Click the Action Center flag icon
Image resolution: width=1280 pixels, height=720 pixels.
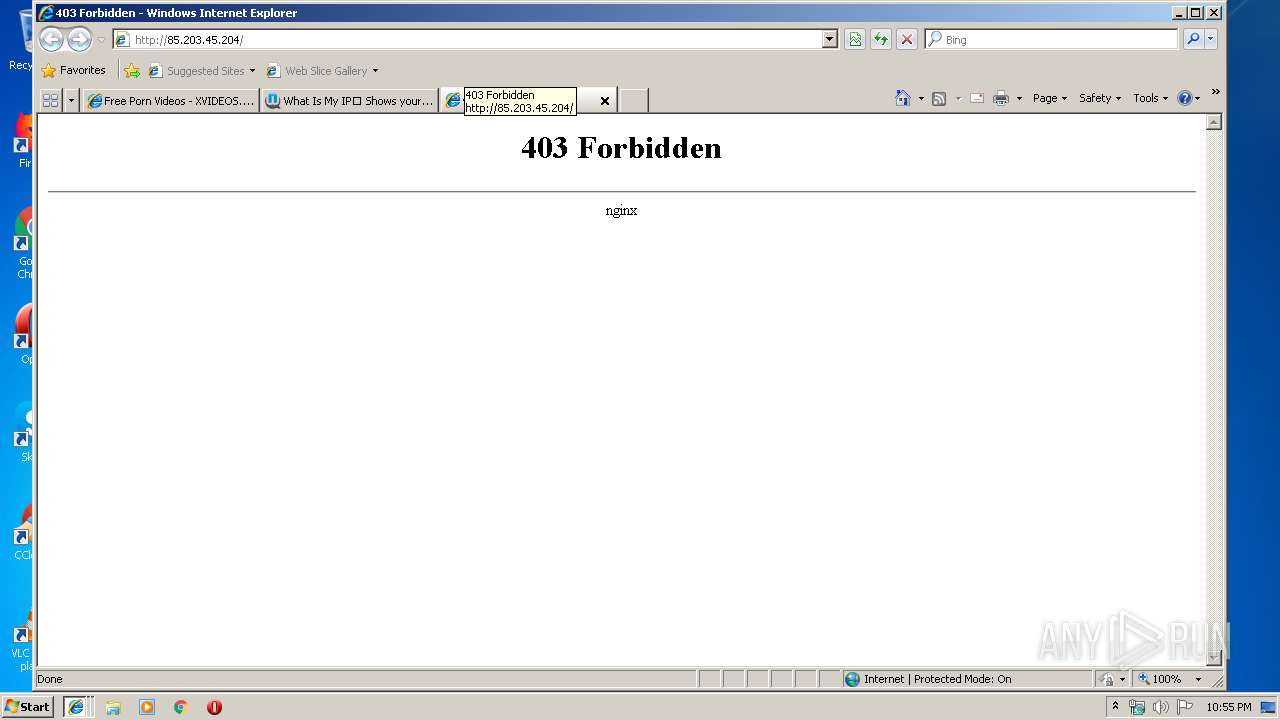(x=1185, y=707)
